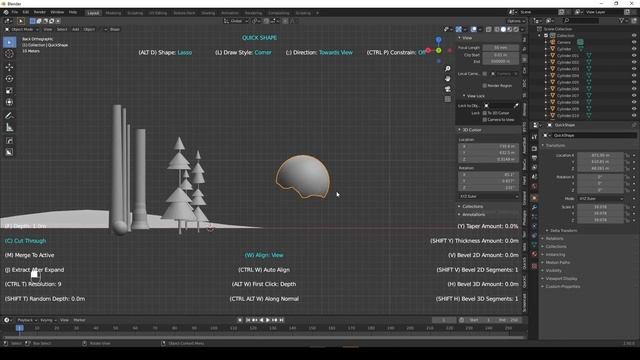Click the Scale Z value field

(x=600, y=220)
